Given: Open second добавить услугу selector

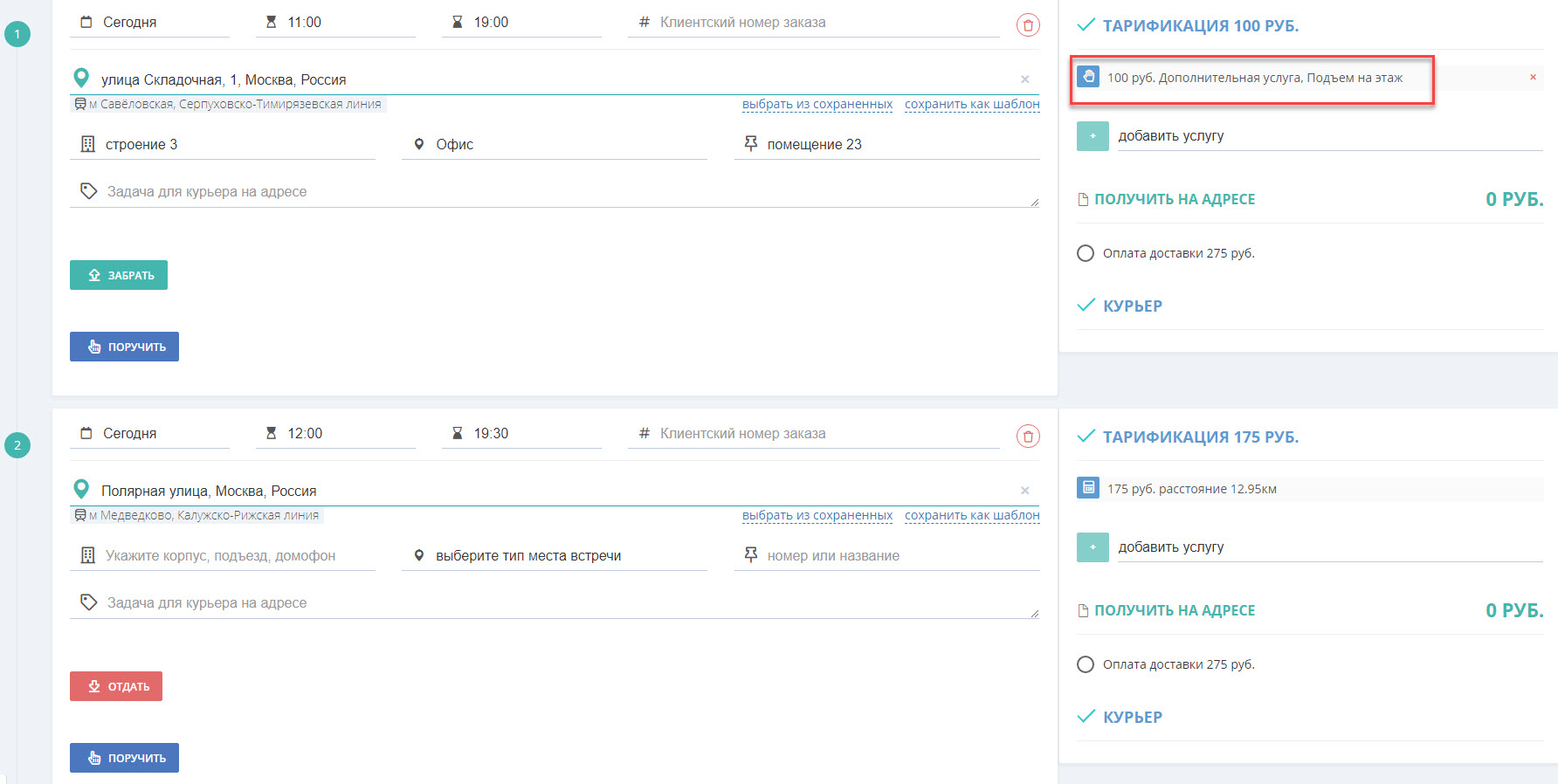Looking at the screenshot, I should pos(1330,547).
